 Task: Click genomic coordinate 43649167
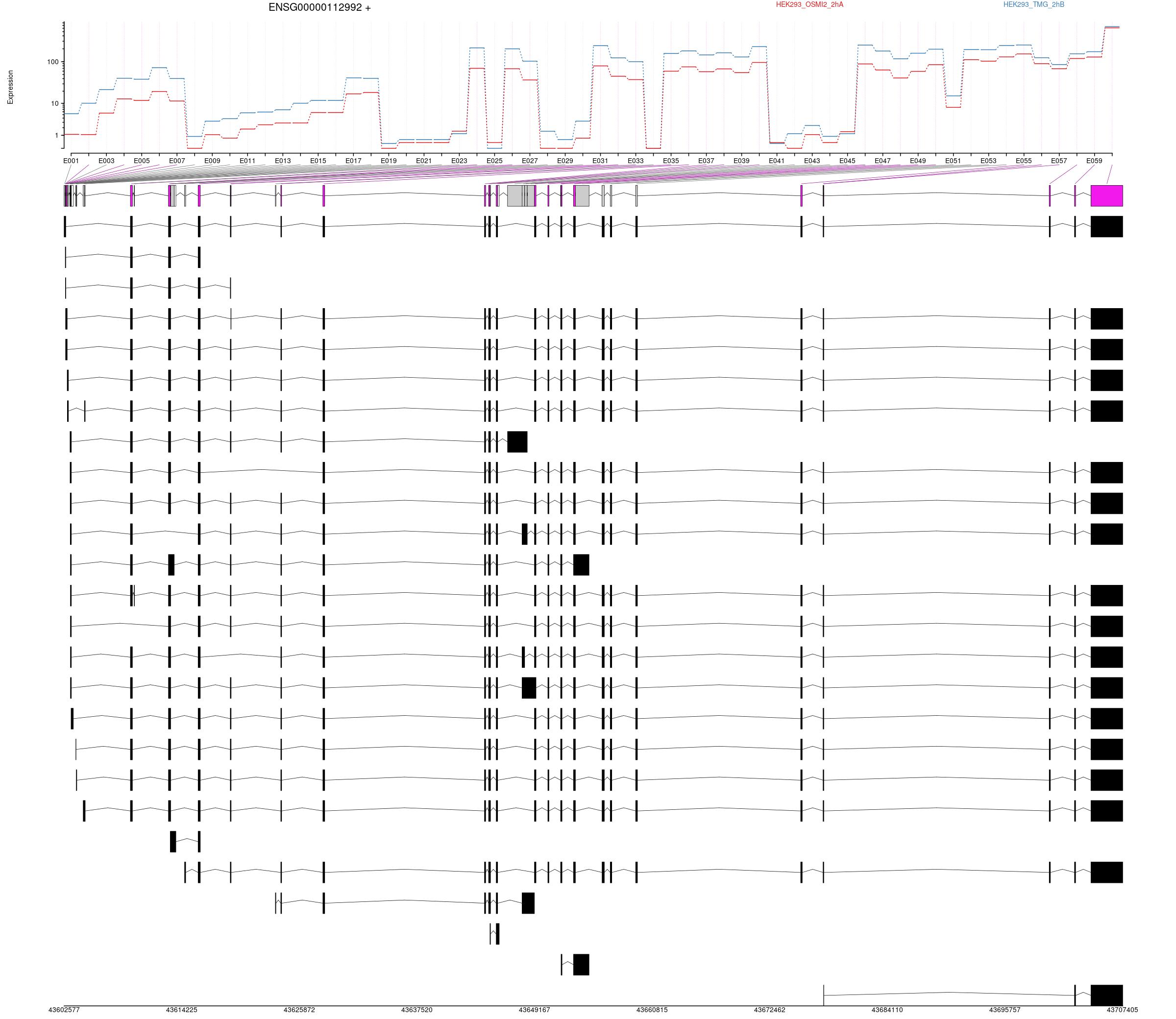coord(535,1010)
